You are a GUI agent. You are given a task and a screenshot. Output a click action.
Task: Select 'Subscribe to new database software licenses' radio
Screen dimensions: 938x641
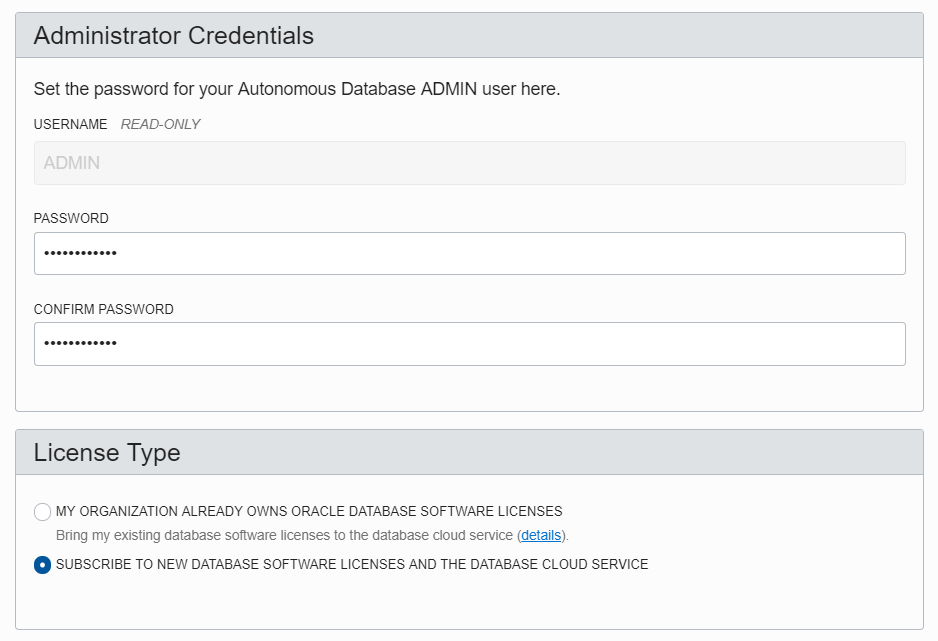pos(42,564)
